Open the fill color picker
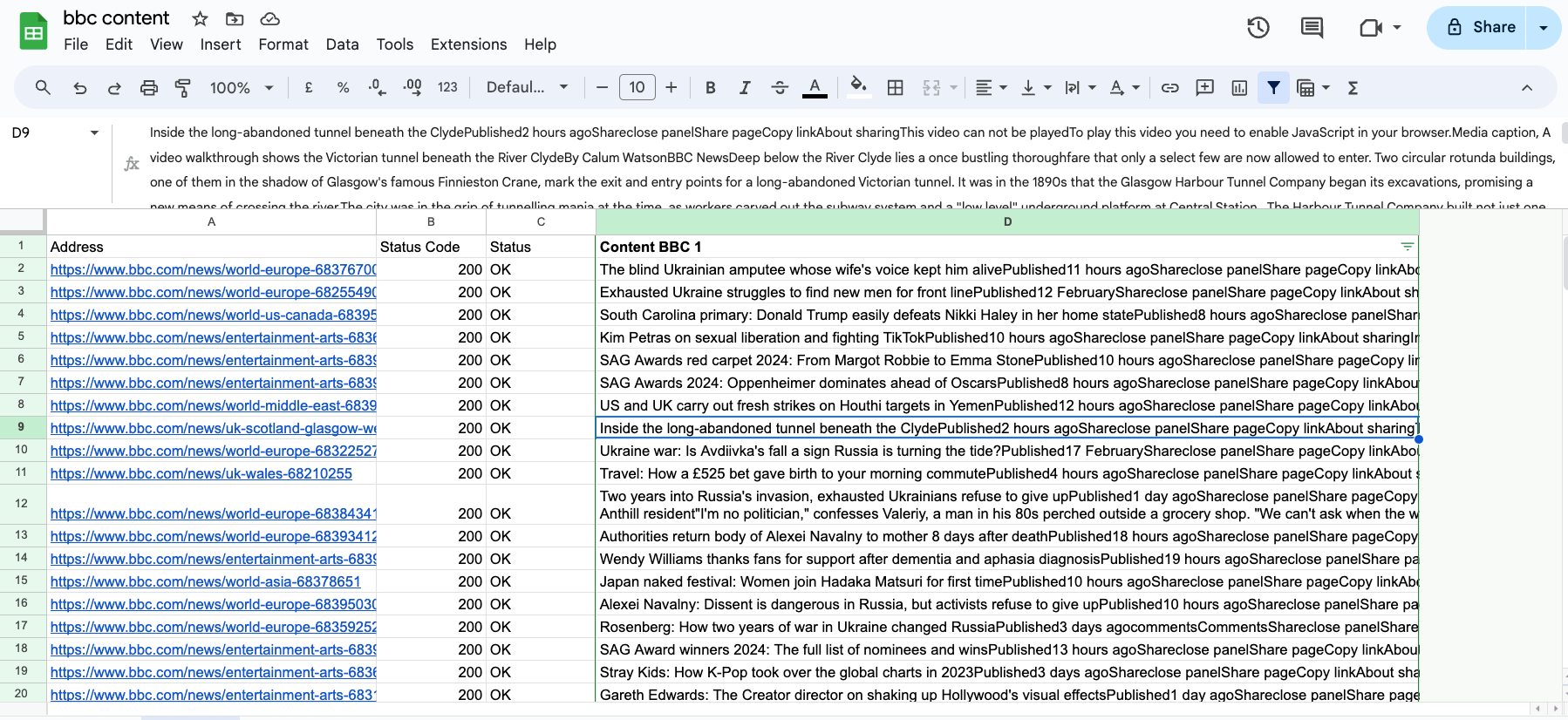The image size is (1568, 720). [859, 87]
